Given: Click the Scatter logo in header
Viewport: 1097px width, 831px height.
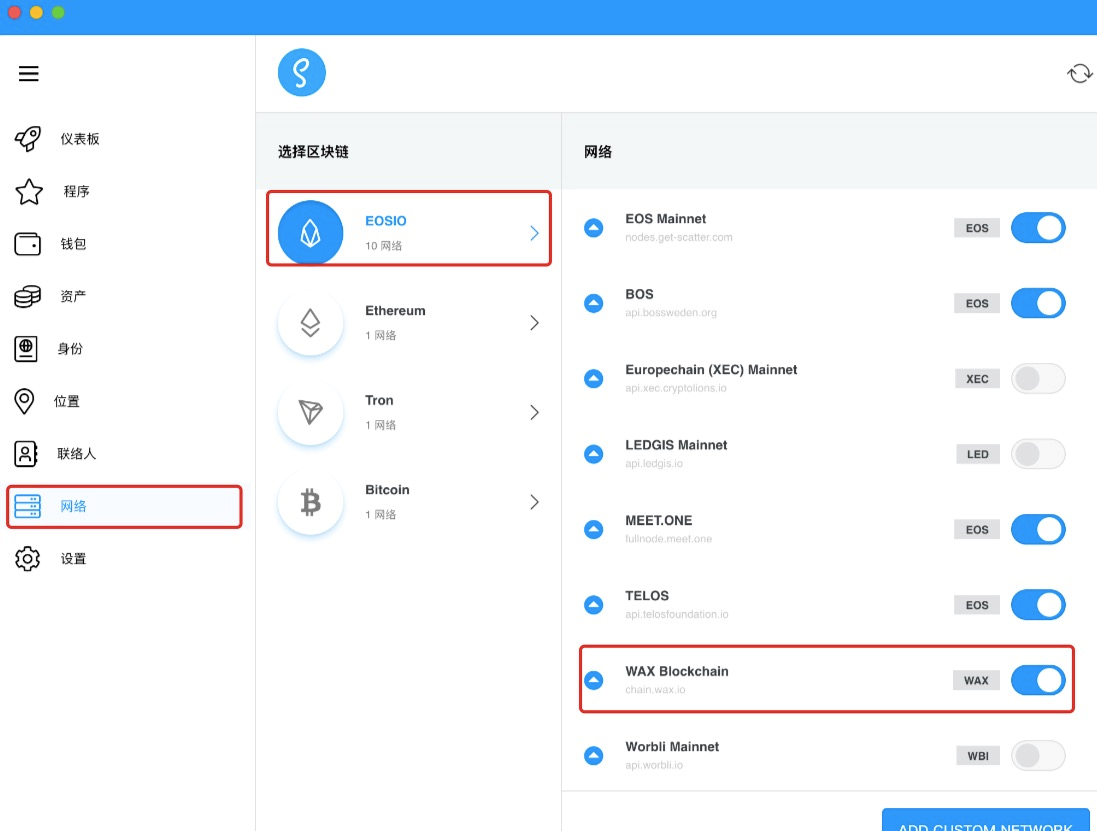Looking at the screenshot, I should 302,72.
